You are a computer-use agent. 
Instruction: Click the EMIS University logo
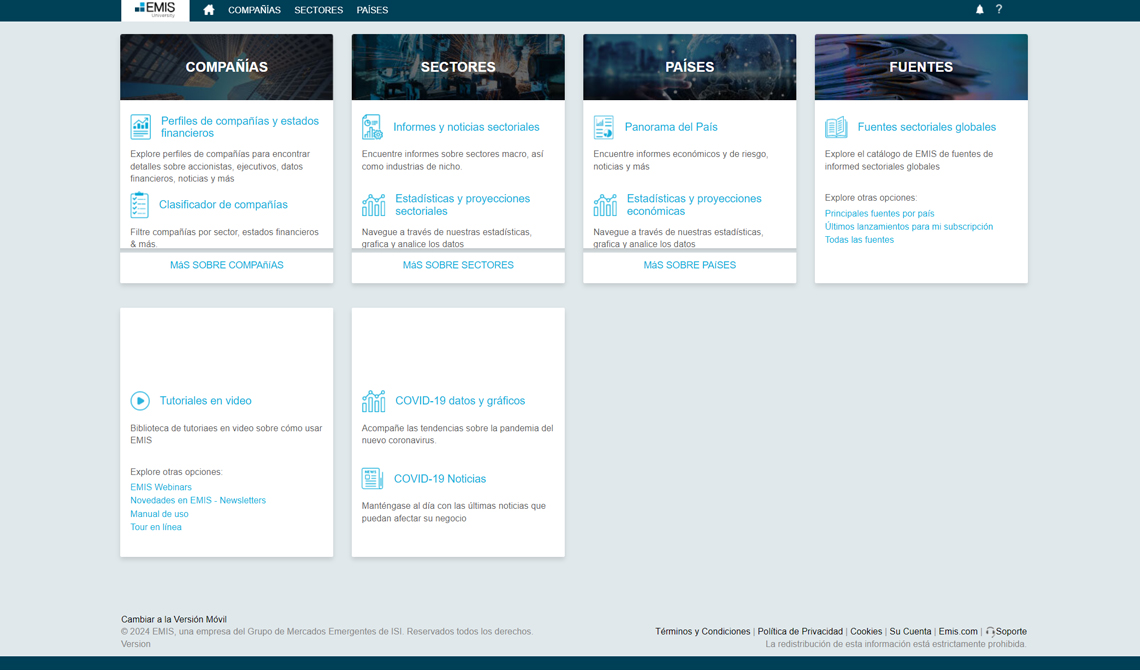click(155, 10)
